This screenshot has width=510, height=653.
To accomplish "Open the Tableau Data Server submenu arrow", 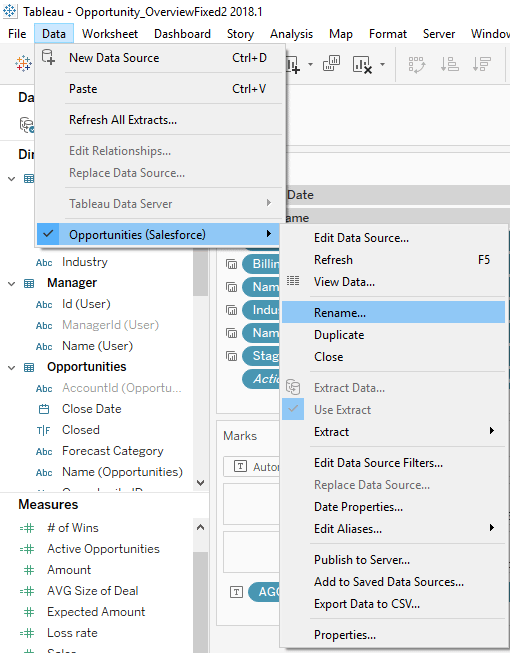I will click(269, 203).
